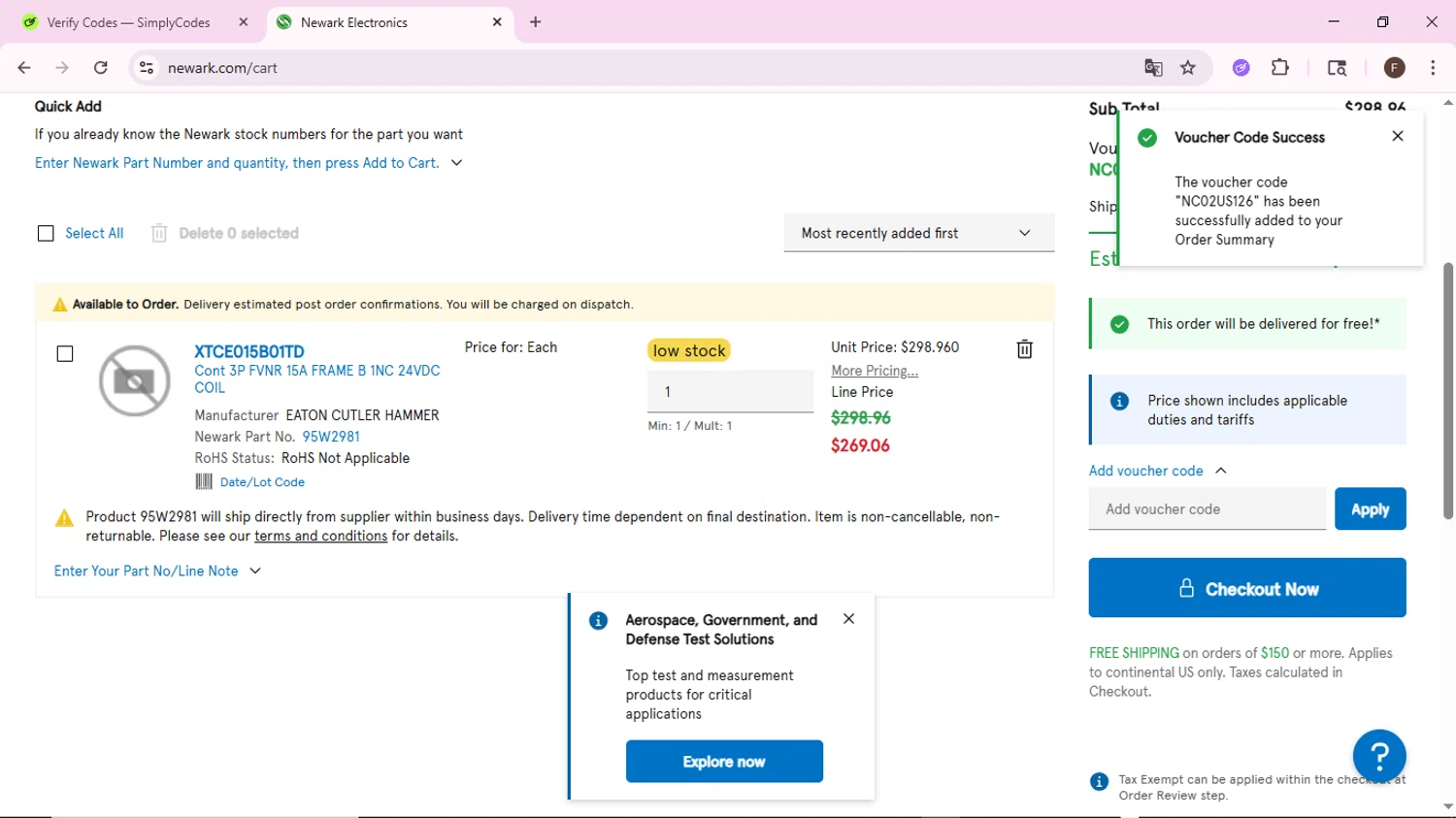Click the Explore now button
The image size is (1456, 818).
[724, 762]
